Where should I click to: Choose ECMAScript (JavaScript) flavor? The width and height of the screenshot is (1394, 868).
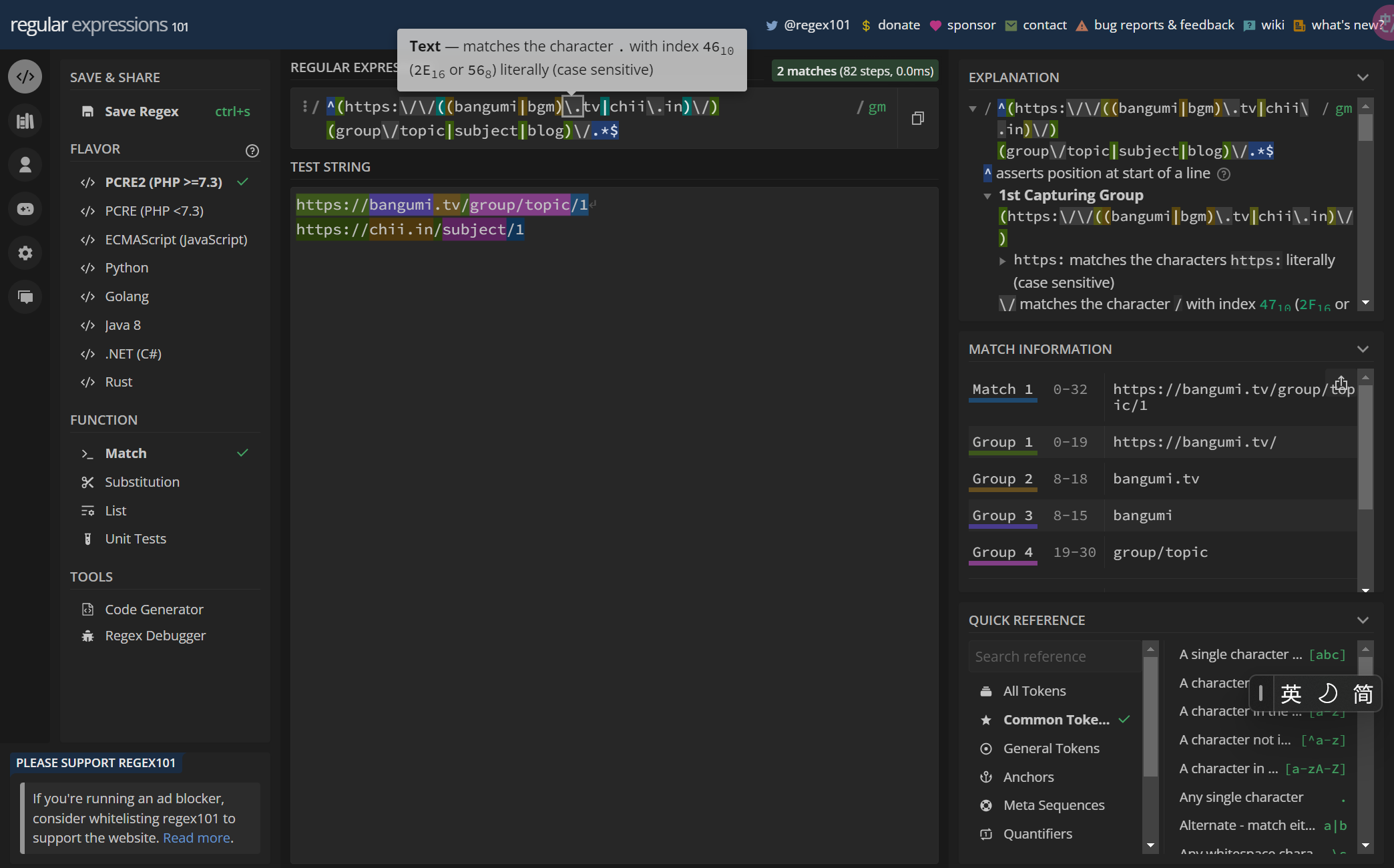176,239
